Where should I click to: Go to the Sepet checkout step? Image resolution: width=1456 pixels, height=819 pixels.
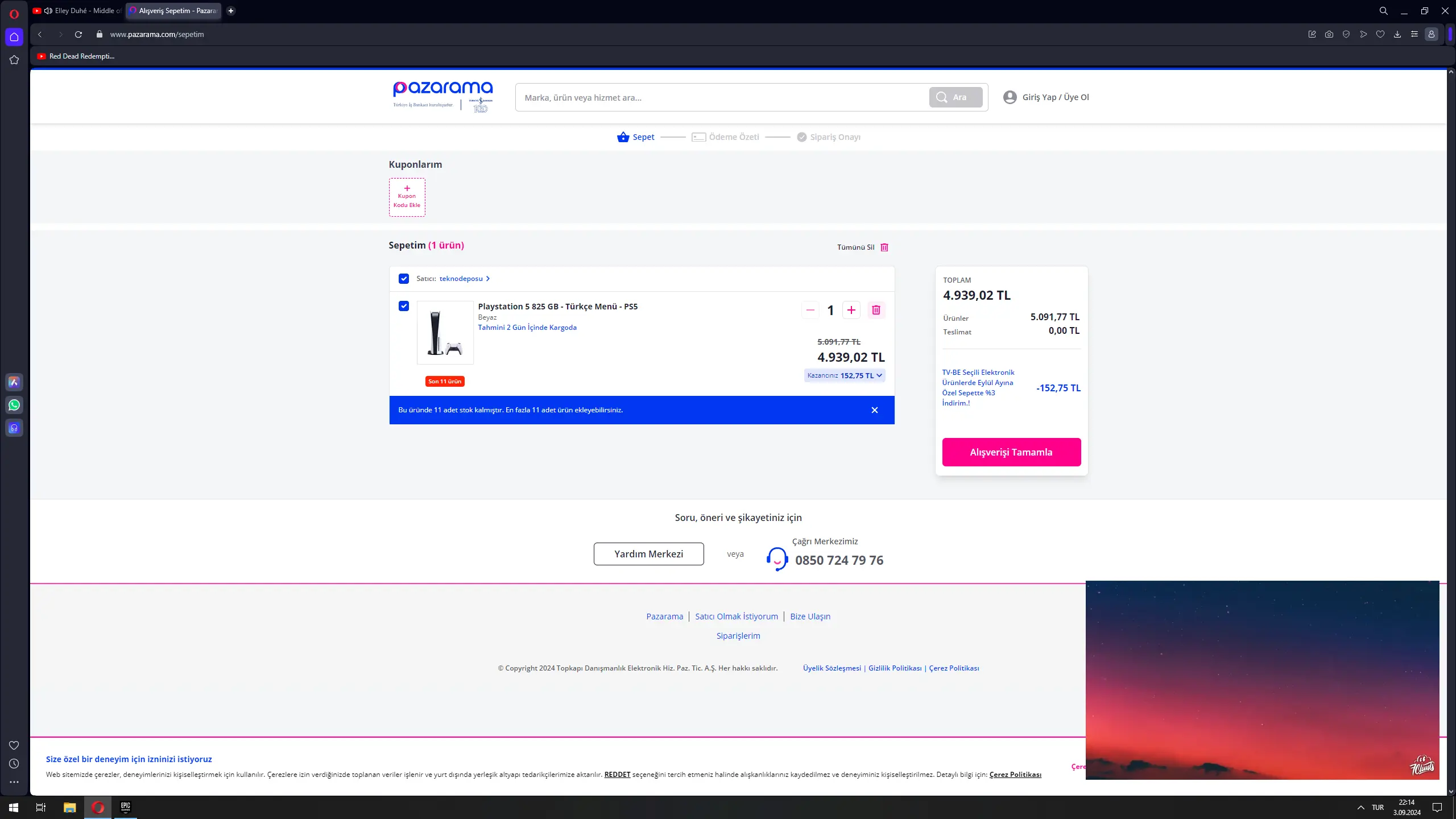coord(636,137)
